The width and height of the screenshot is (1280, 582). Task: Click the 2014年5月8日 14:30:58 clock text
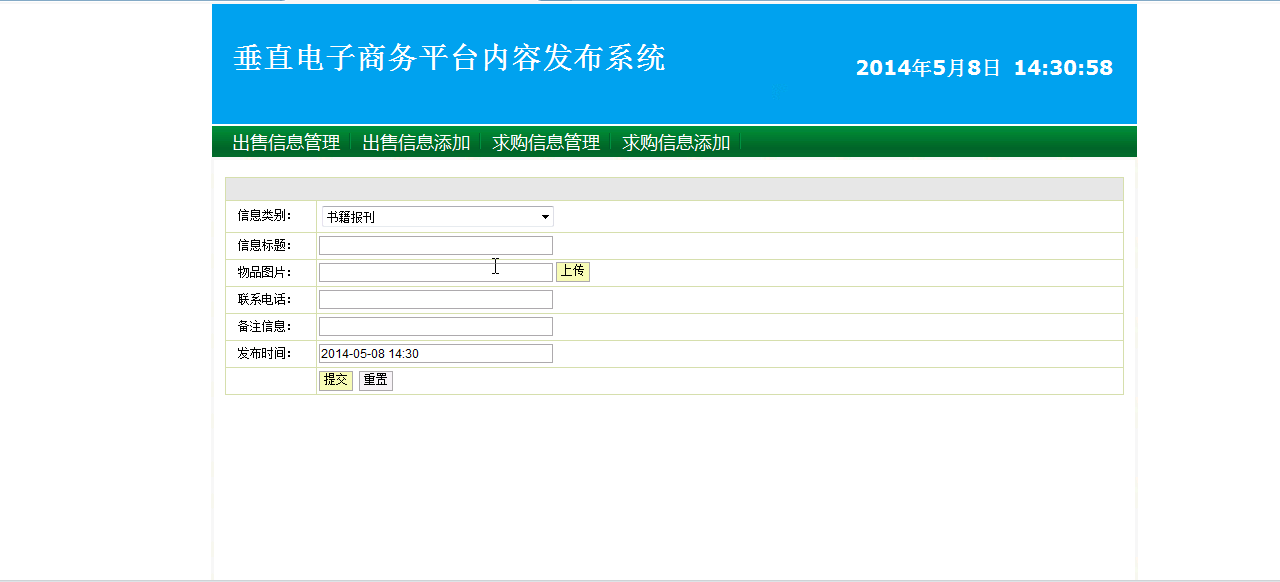984,68
